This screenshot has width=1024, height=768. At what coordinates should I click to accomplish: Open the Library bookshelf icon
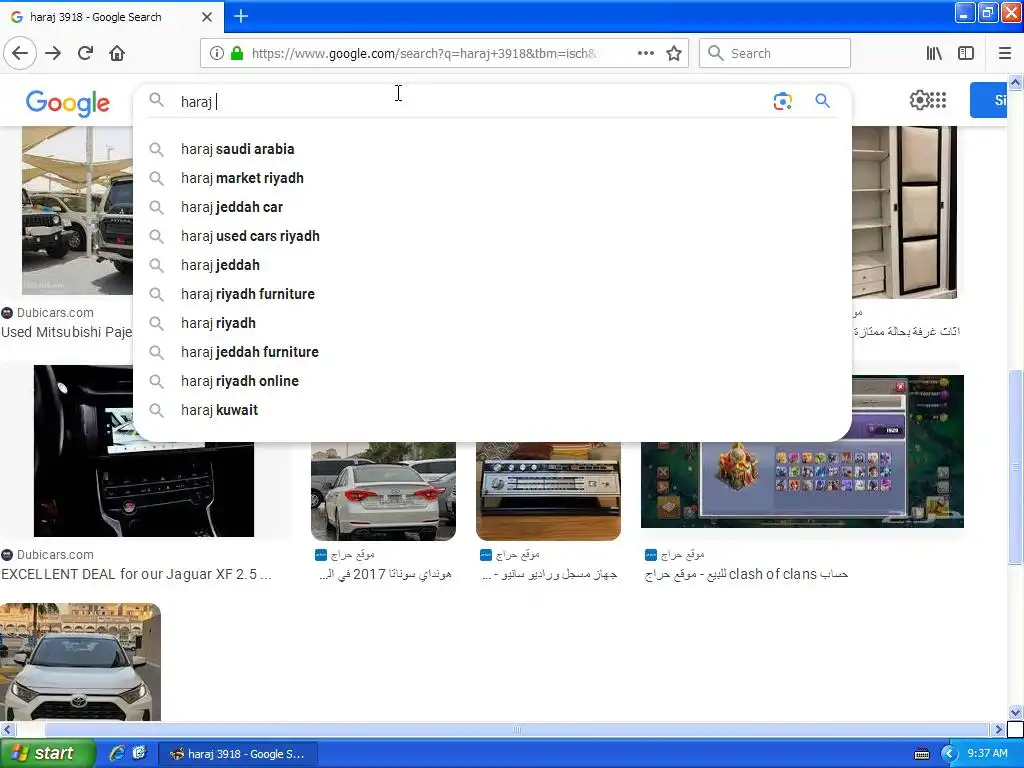click(x=934, y=53)
